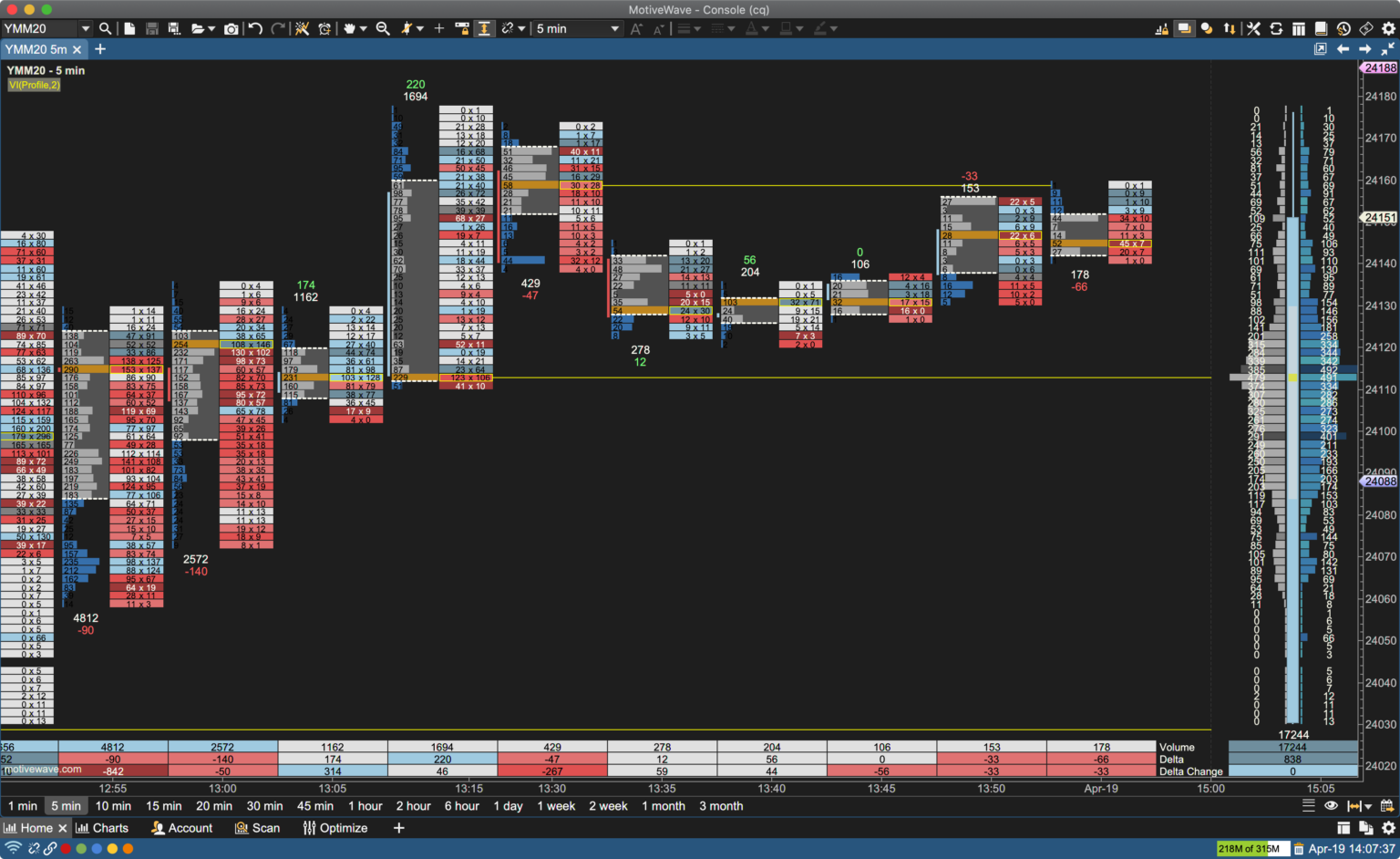Click the 24151 current price label on axis
This screenshot has height=859, width=1400.
(1379, 217)
